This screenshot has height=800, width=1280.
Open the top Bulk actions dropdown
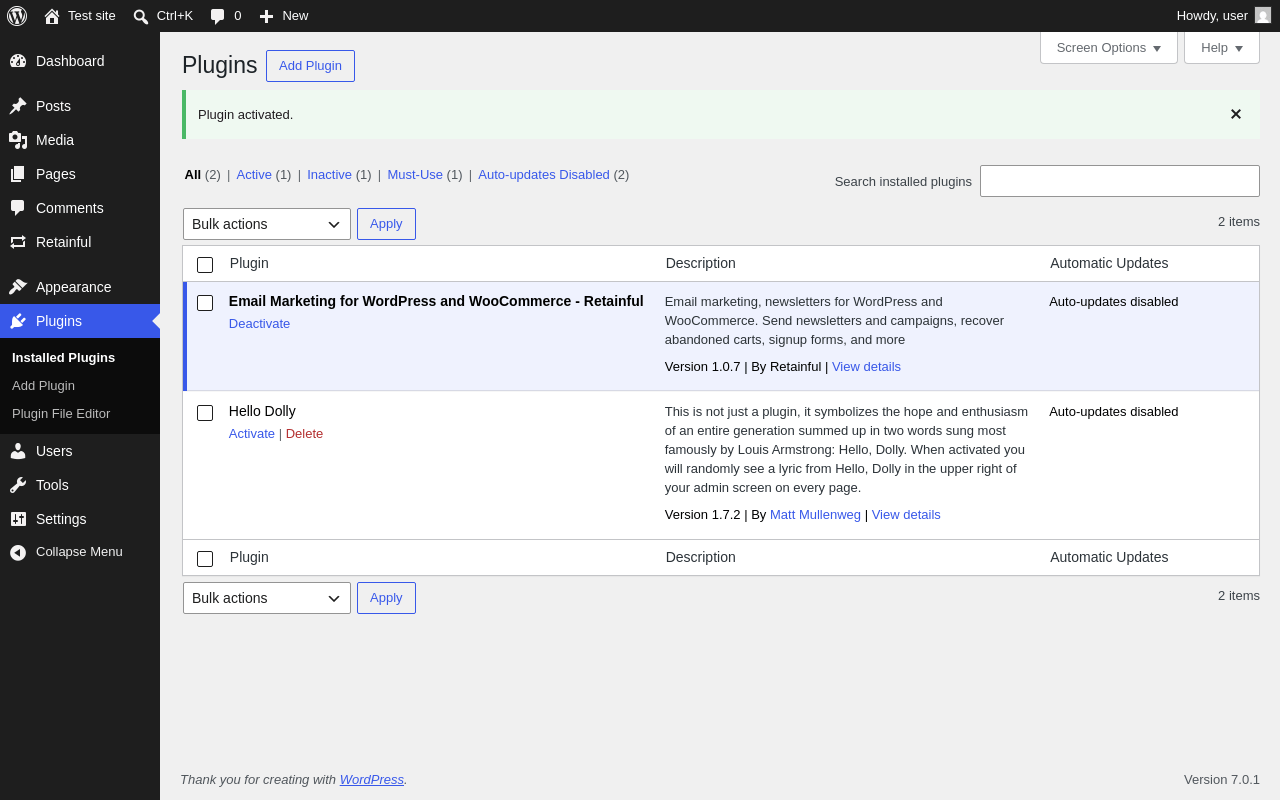tap(267, 224)
